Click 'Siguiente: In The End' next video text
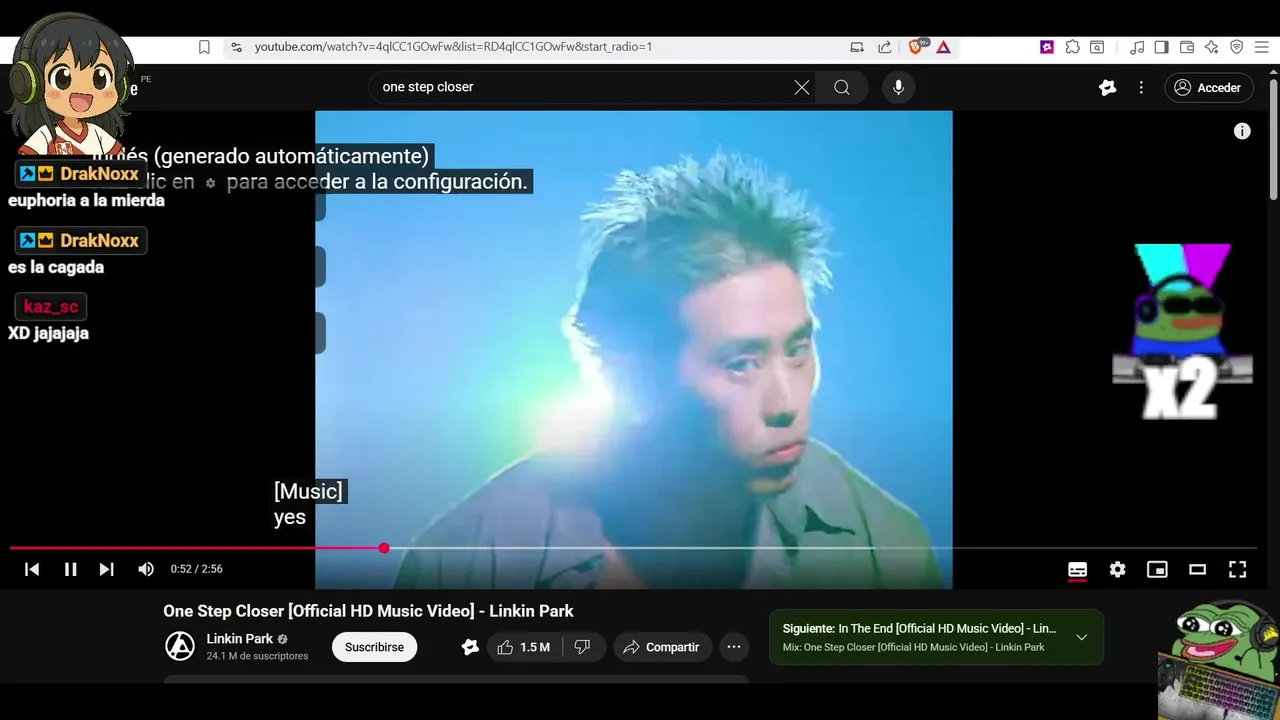The height and width of the screenshot is (720, 1280). [x=919, y=628]
